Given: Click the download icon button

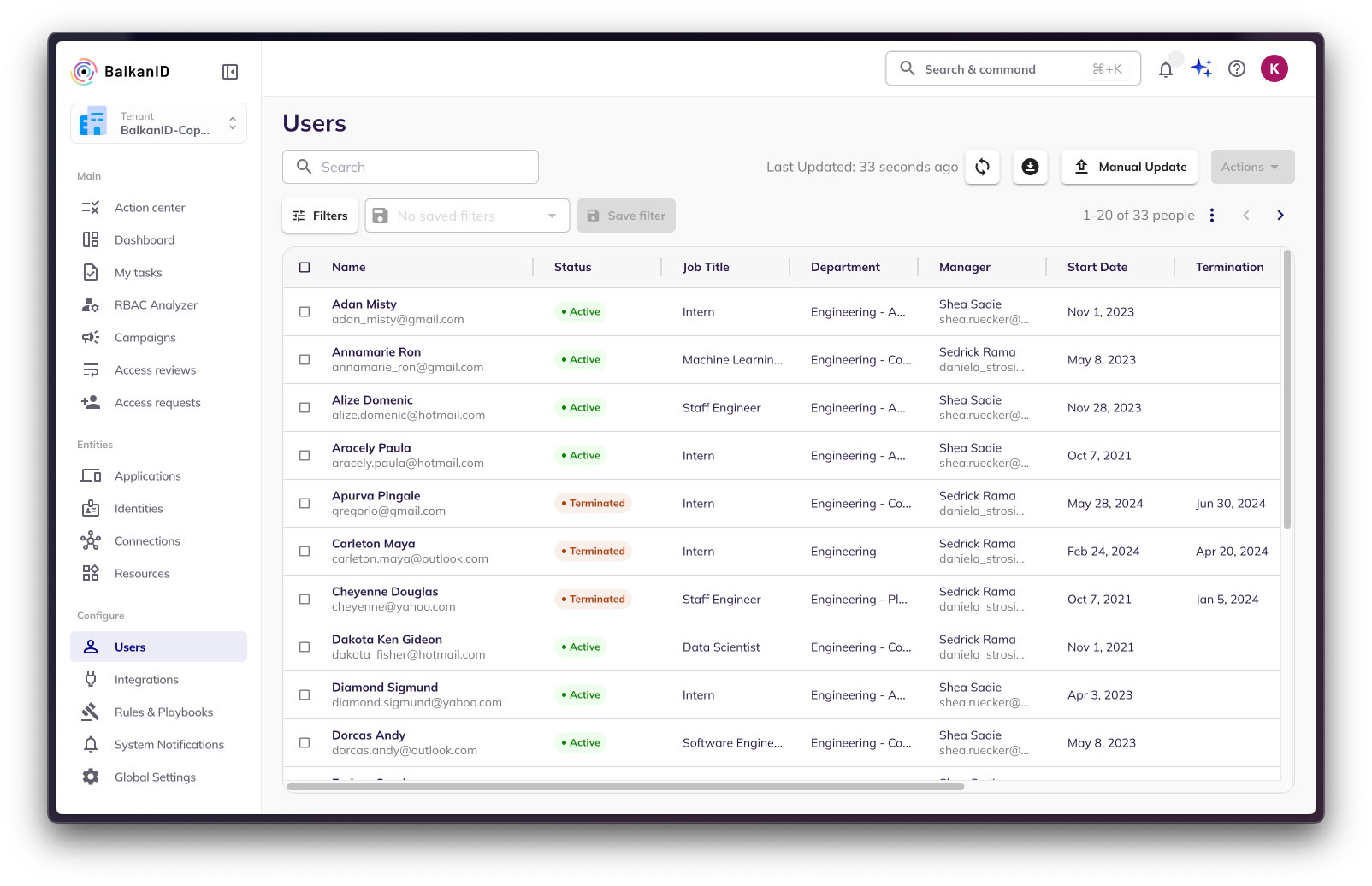Looking at the screenshot, I should coord(1030,167).
